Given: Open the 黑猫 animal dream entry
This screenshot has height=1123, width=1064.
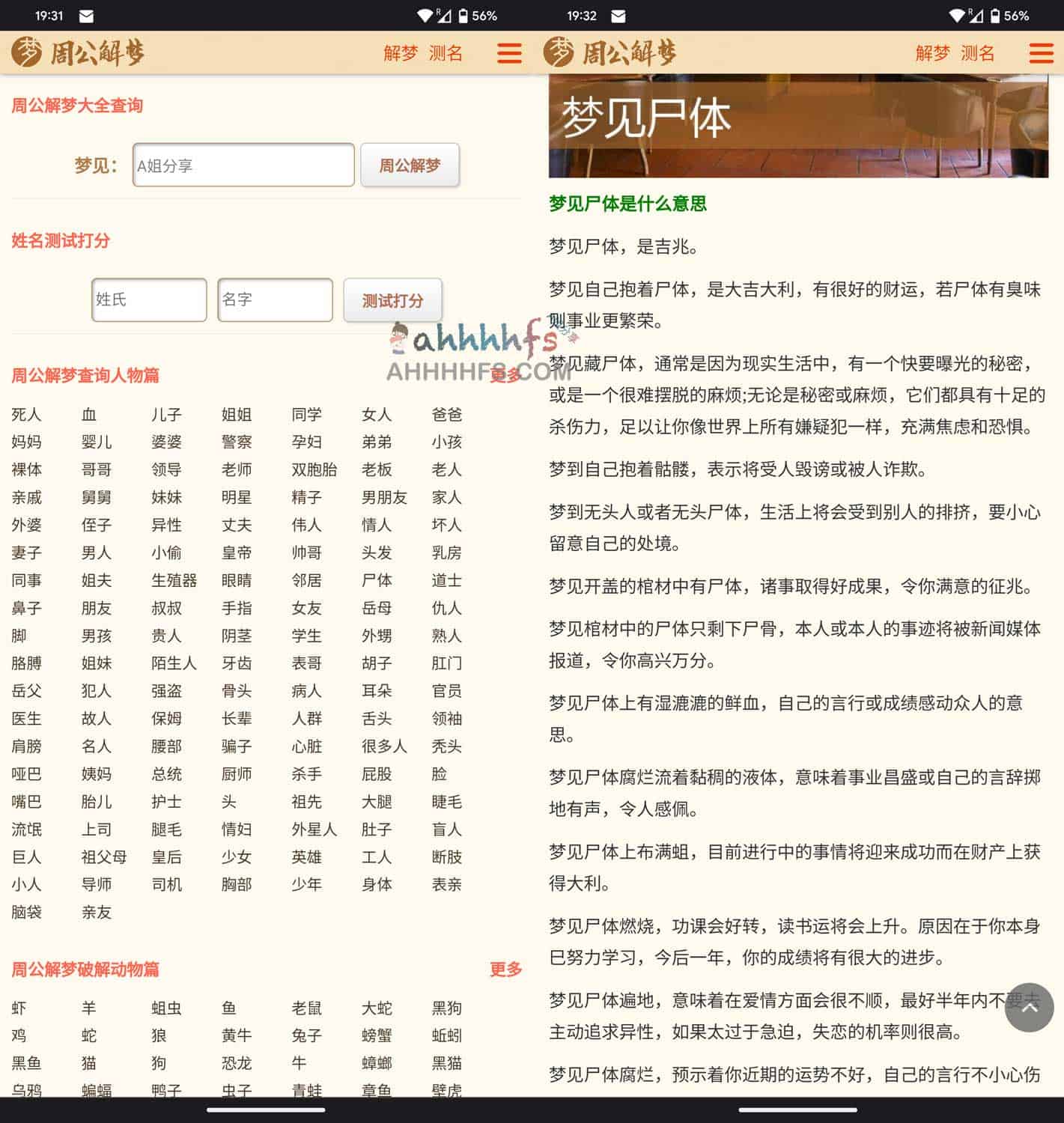Looking at the screenshot, I should [446, 1065].
